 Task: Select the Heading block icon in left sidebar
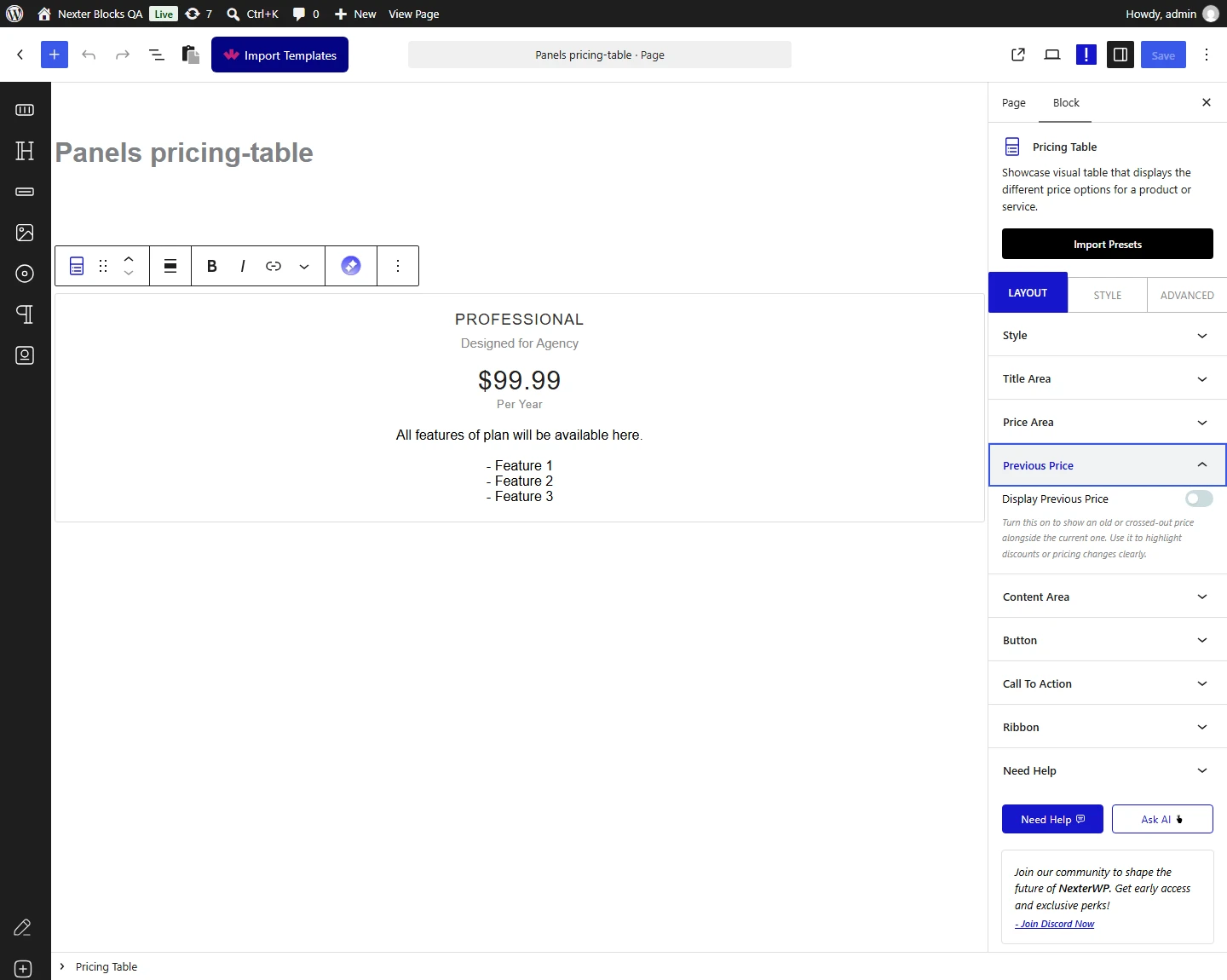25,151
